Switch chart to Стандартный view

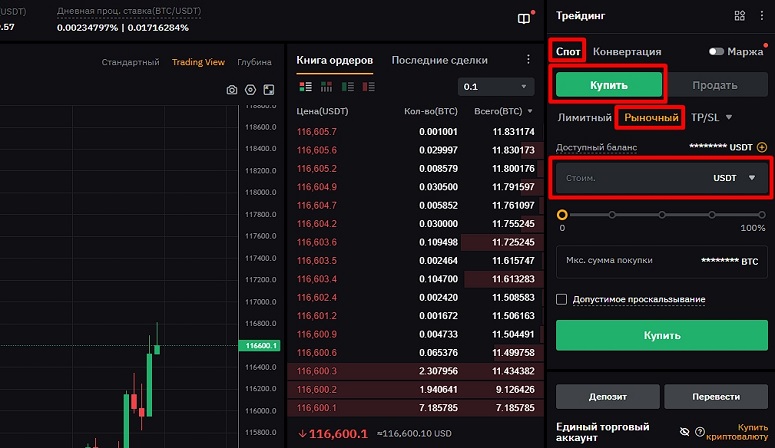[x=130, y=62]
